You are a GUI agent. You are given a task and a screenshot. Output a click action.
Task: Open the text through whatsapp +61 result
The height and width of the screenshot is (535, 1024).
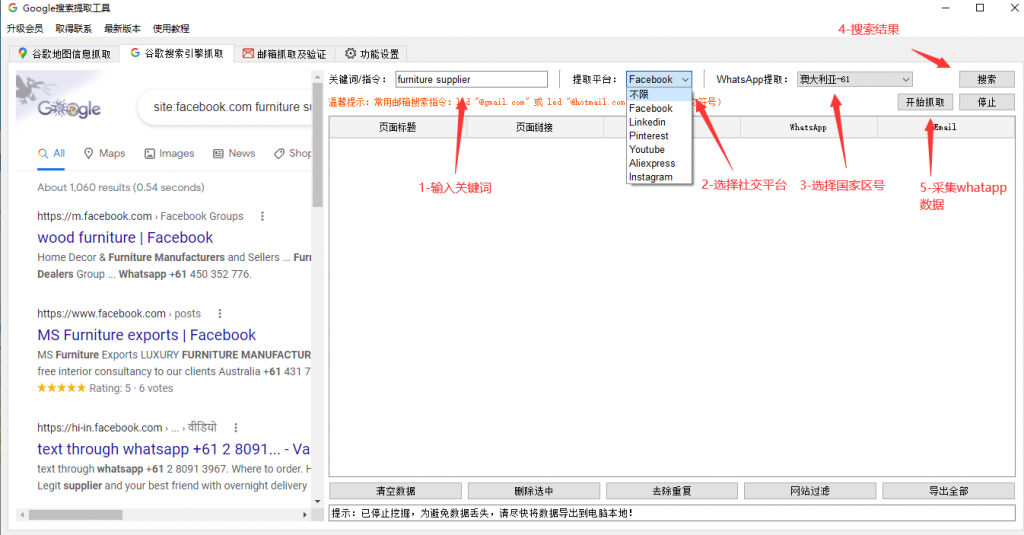(x=173, y=449)
